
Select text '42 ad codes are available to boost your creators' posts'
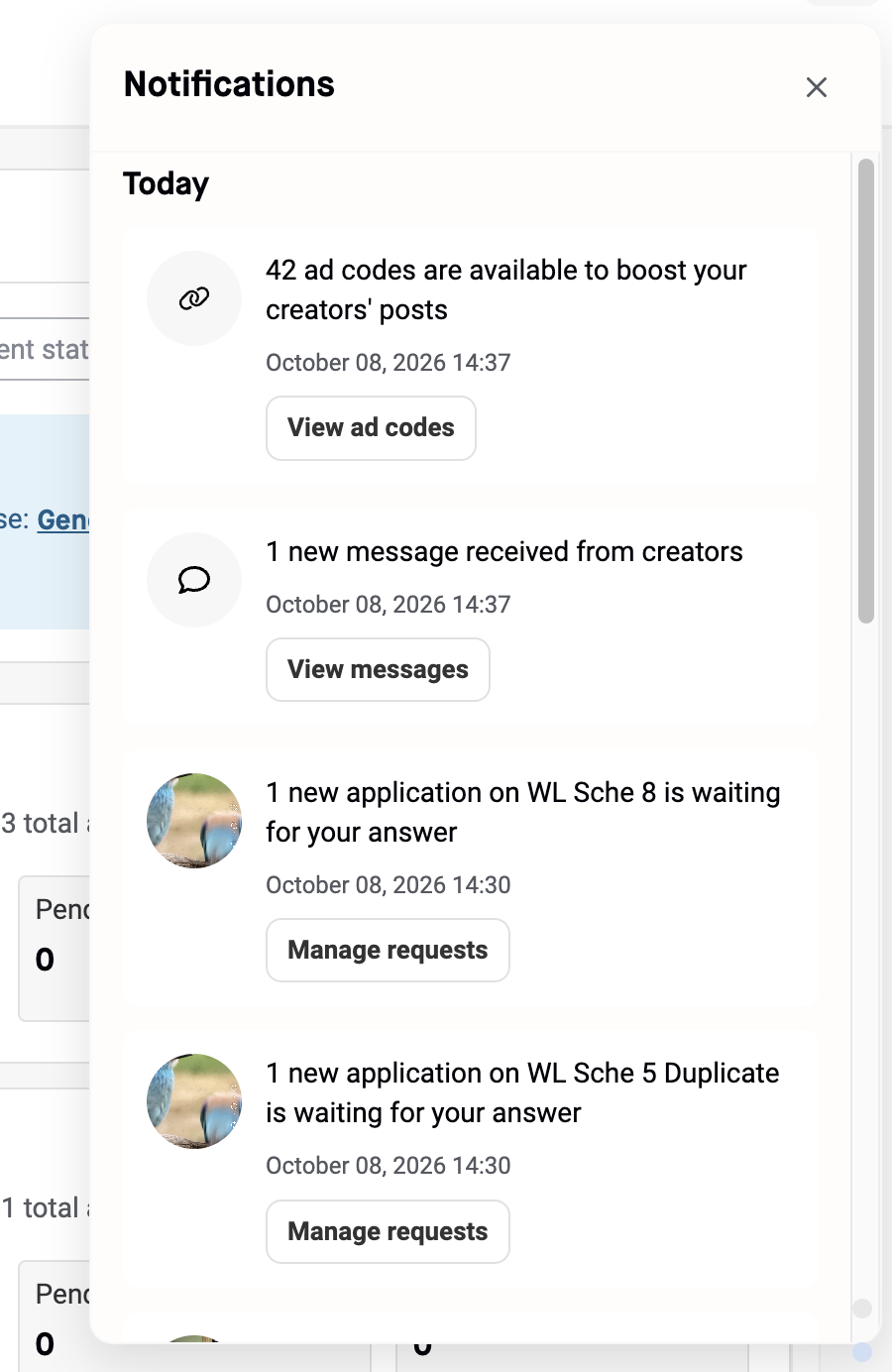[505, 290]
